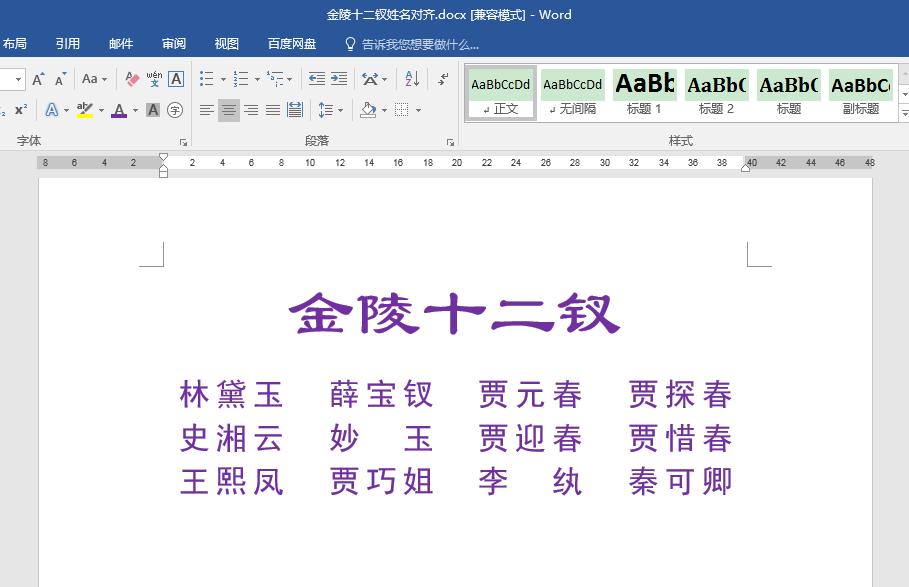Switch to the 审阅 ribbon tab
Viewport: 909px width, 587px height.
(x=173, y=43)
